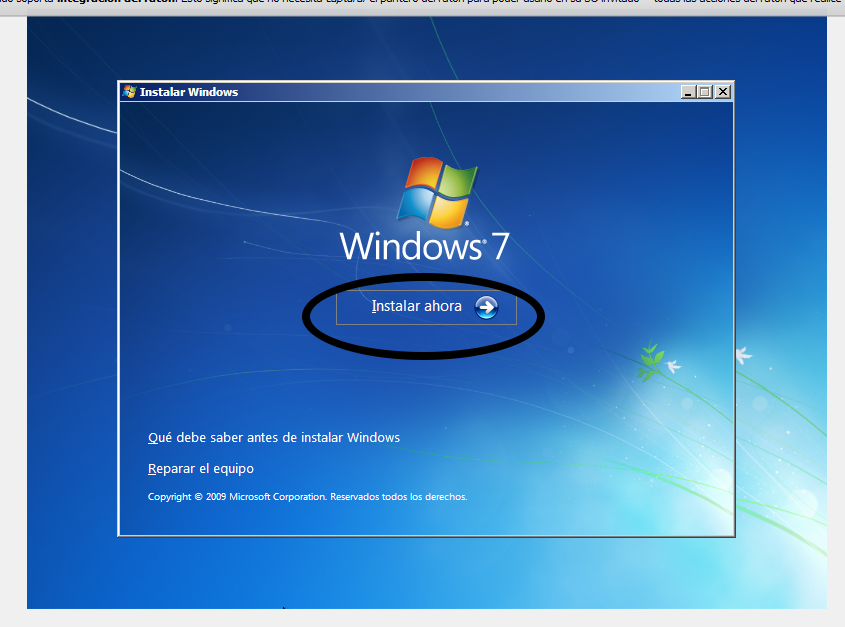Screen dimensions: 845x627
Task: Click the Windows flag icon in the title bar
Action: [129, 92]
